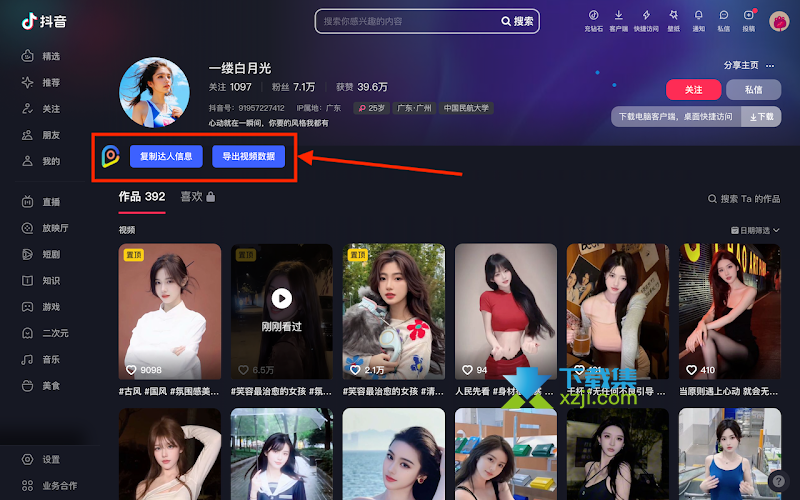Click the help question mark icon
The width and height of the screenshot is (800, 500).
coord(779,481)
